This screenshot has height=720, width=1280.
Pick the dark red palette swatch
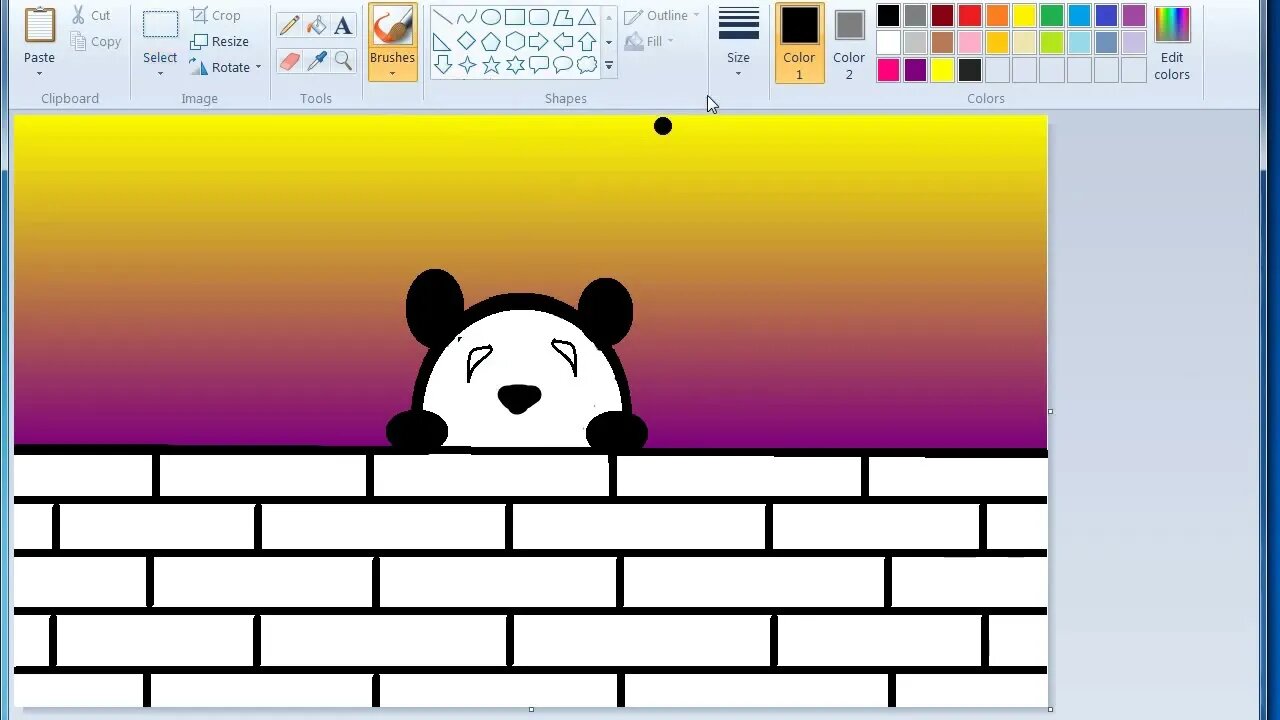click(943, 15)
